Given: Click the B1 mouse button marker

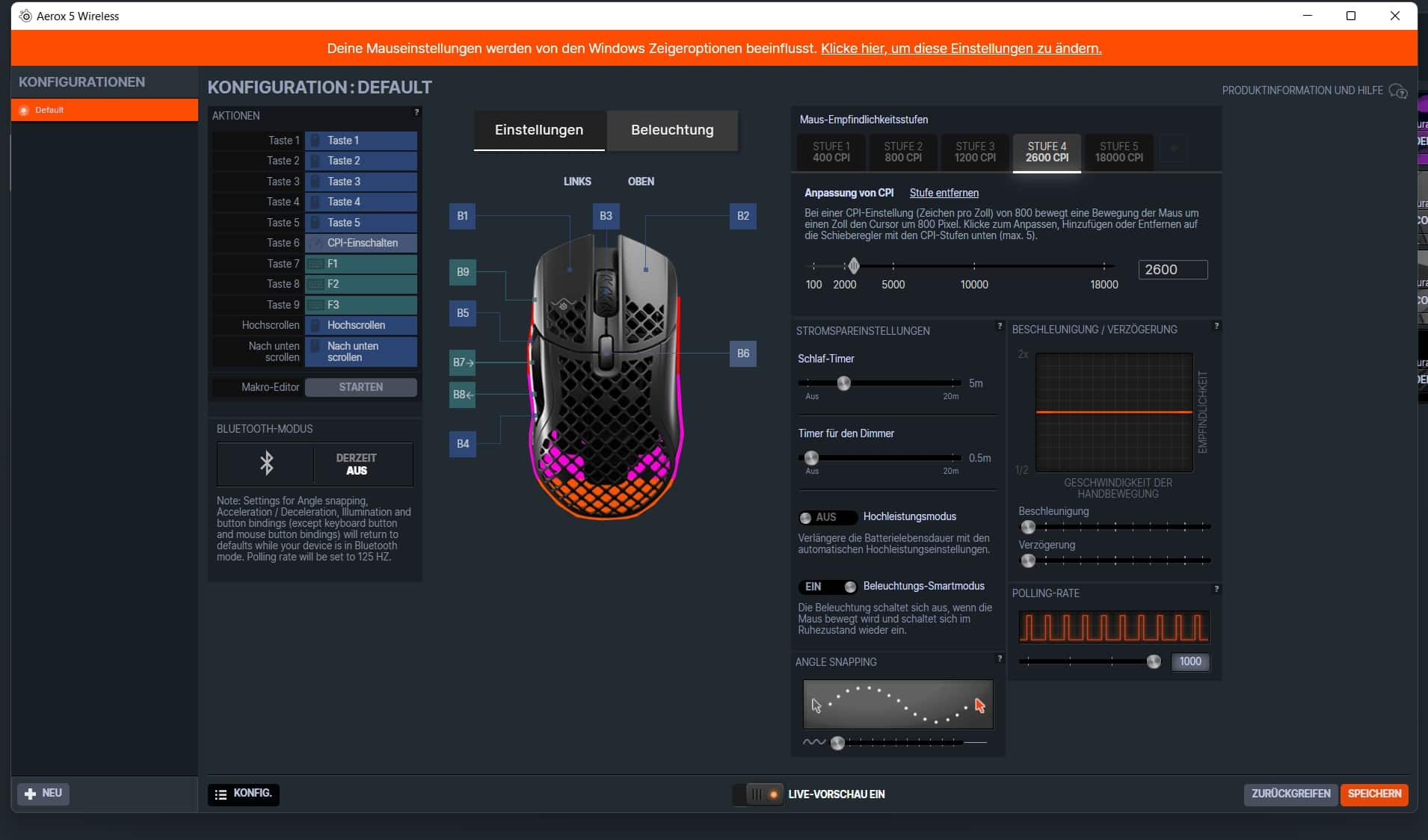Looking at the screenshot, I should click(462, 216).
